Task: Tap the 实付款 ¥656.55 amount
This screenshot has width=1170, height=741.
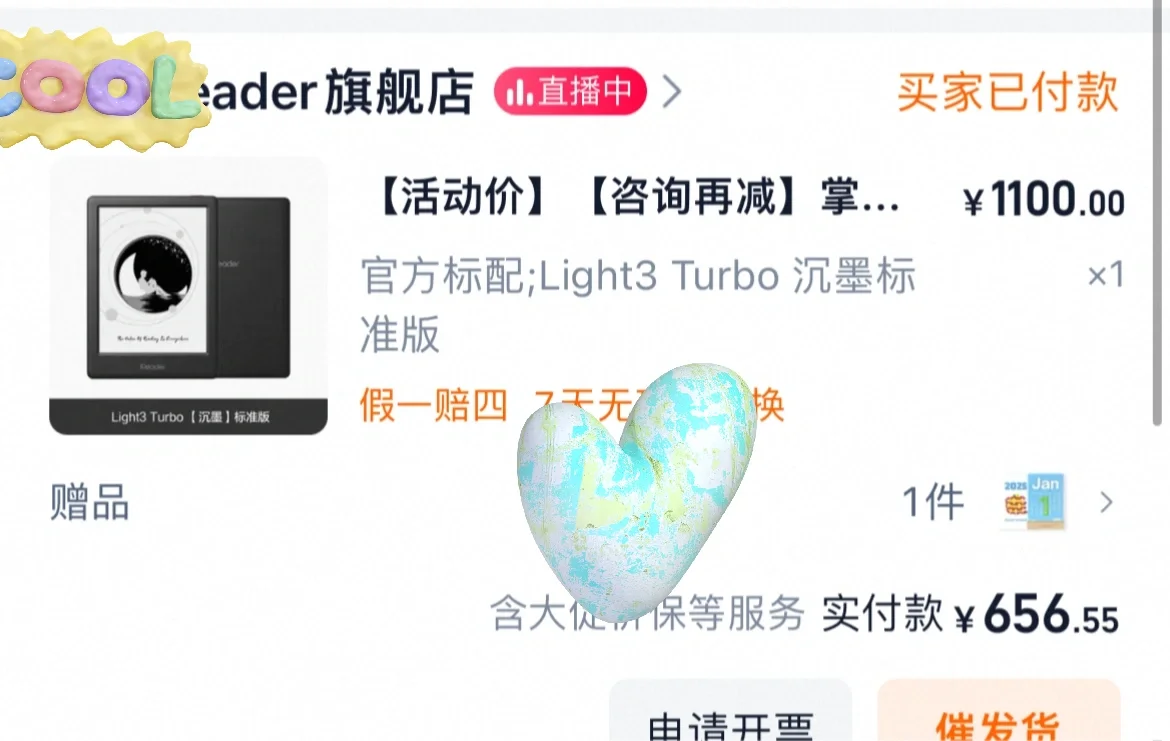Action: [970, 613]
